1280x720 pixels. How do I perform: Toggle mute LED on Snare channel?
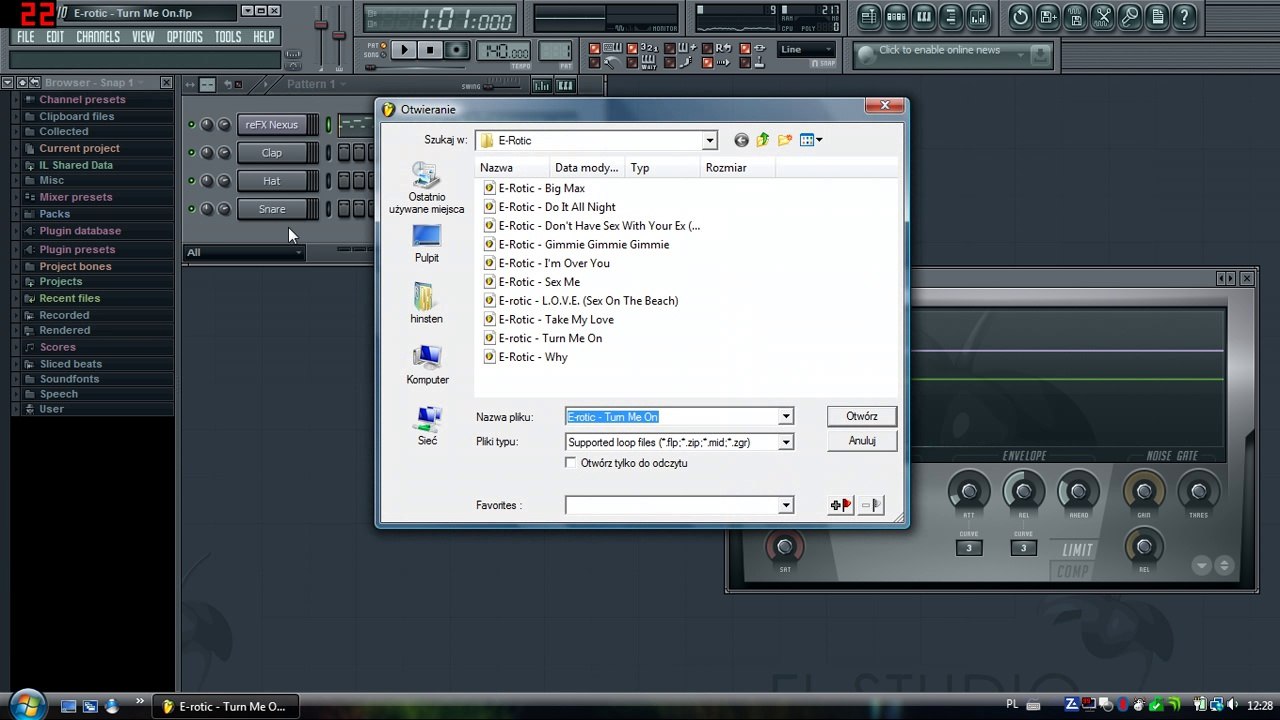191,209
